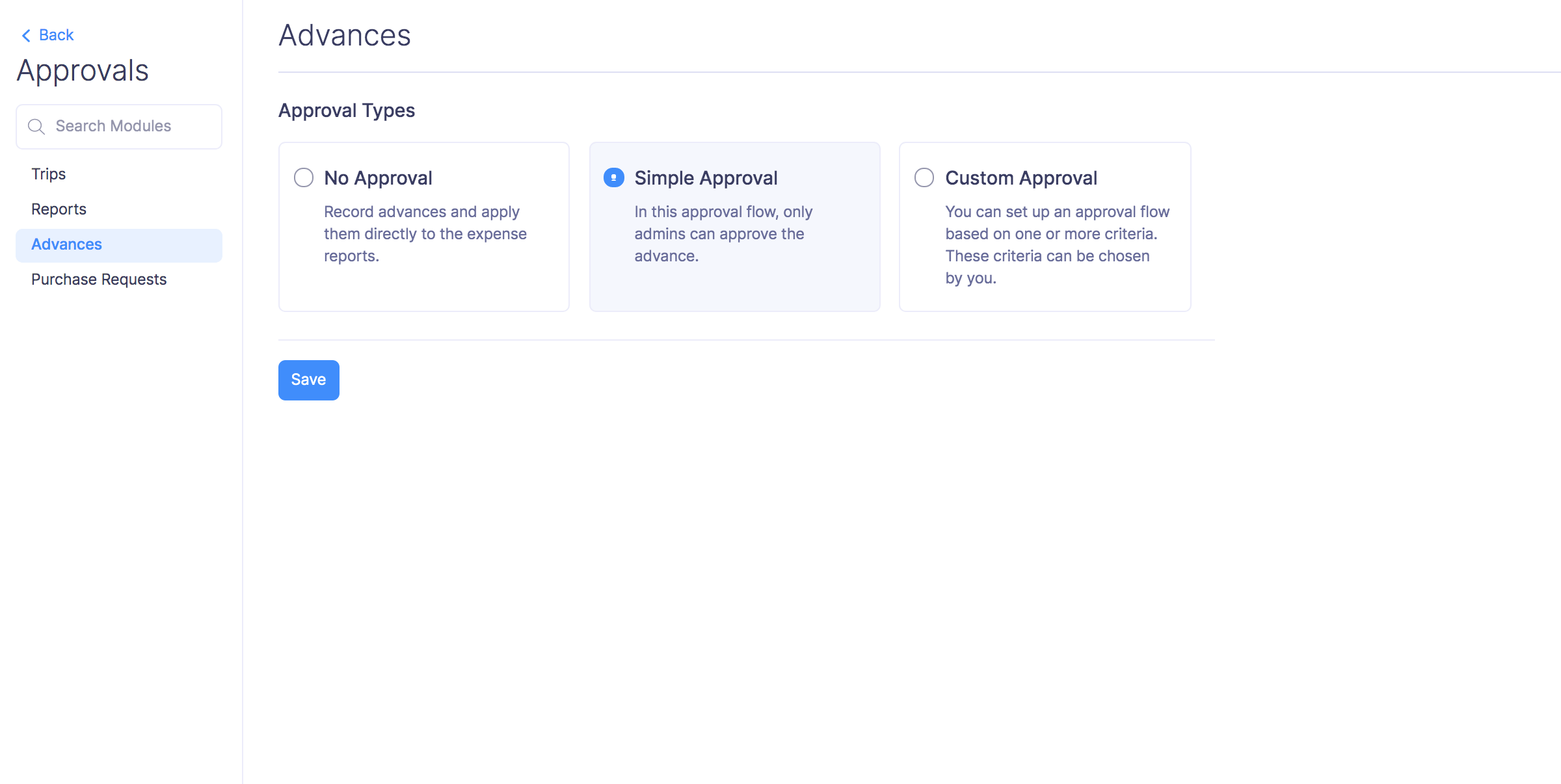The height and width of the screenshot is (784, 1561).
Task: Click the Custom Approval title text
Action: 1021,178
